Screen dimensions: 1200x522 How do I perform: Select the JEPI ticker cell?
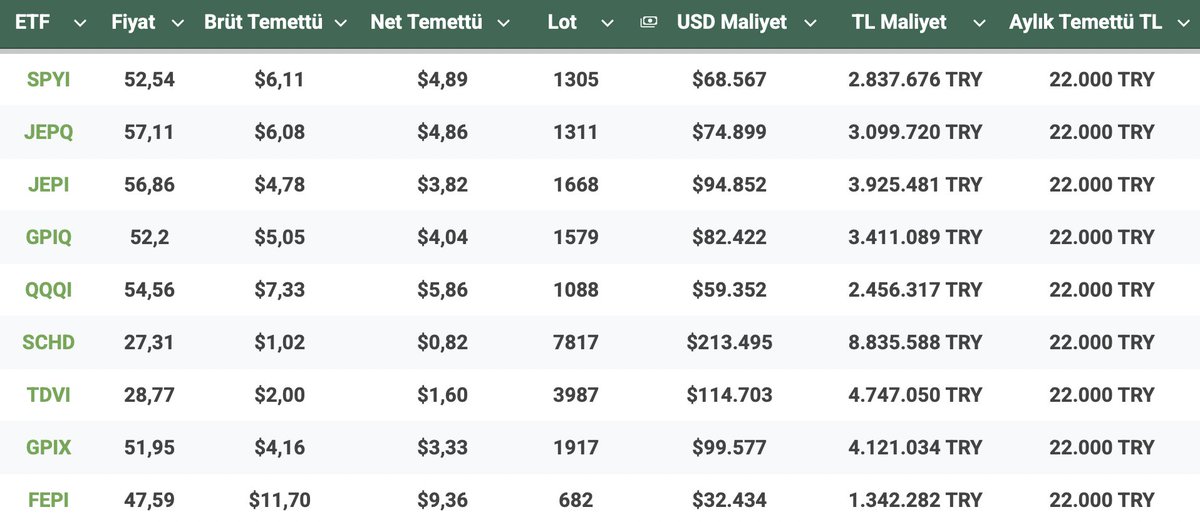point(48,184)
